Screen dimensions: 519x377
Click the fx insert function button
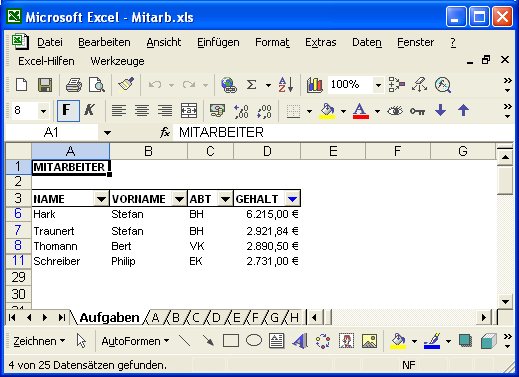(x=165, y=133)
